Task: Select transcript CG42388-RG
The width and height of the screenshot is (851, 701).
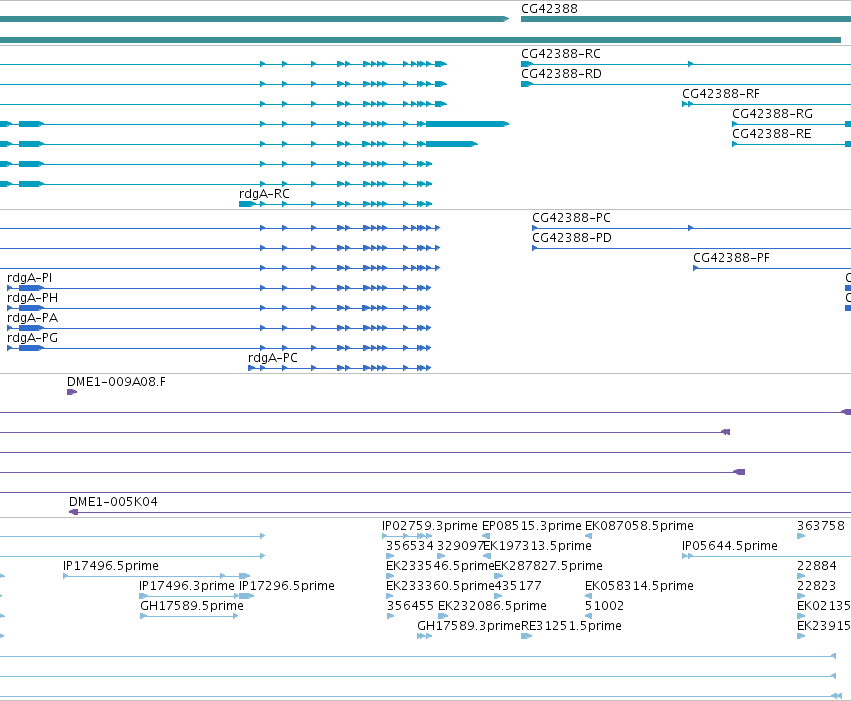Action: (x=772, y=114)
